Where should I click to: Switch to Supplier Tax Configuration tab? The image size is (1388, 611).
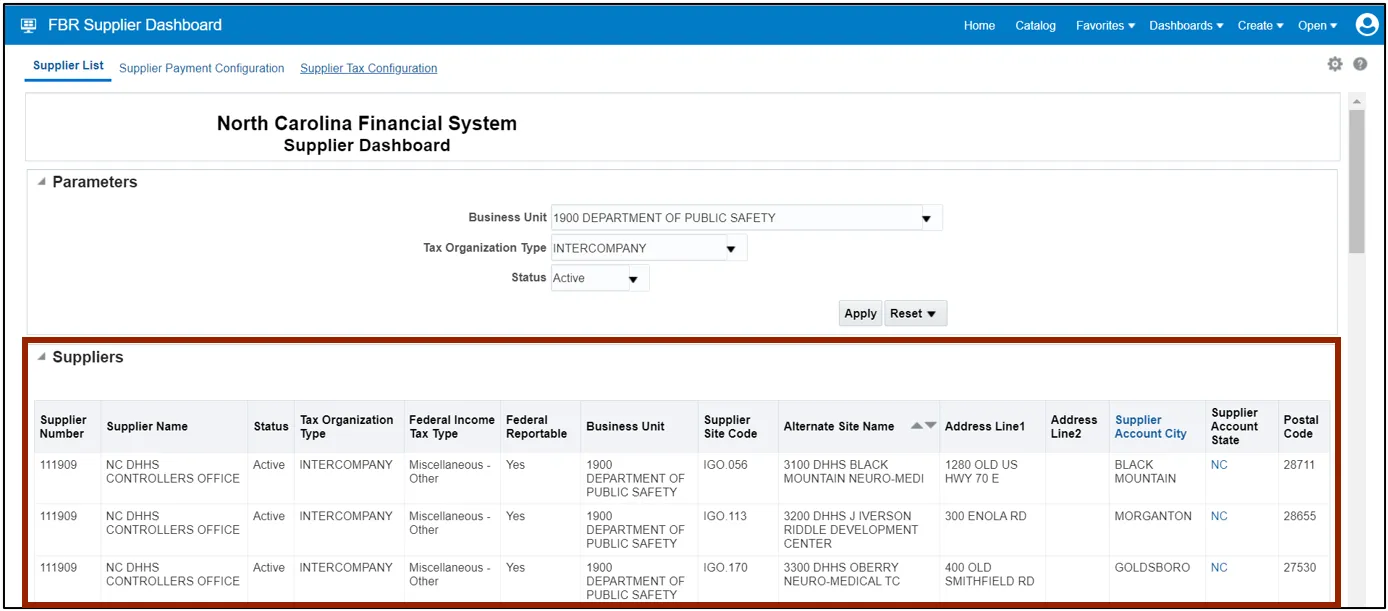[368, 68]
